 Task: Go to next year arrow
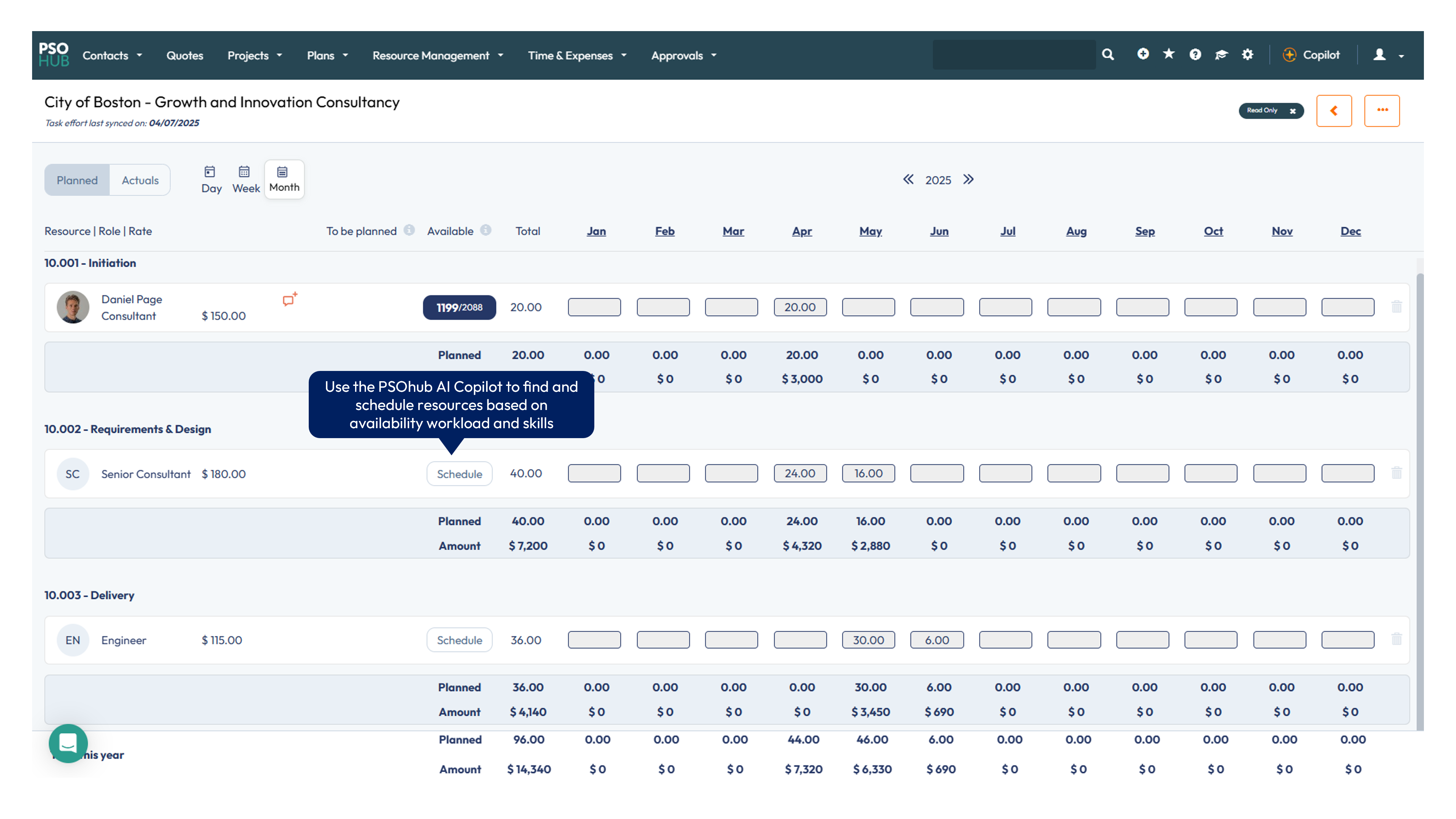click(968, 180)
